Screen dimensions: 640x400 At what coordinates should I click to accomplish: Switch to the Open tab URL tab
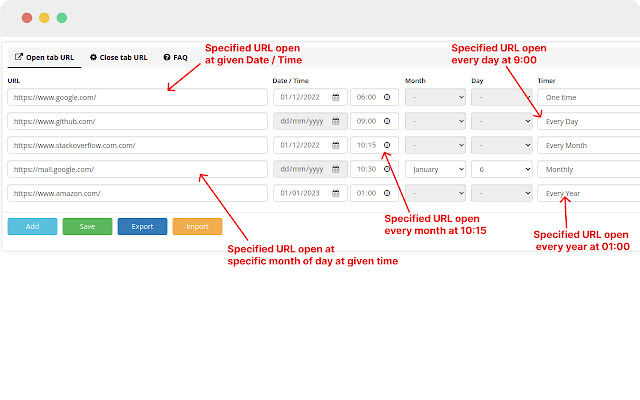click(44, 57)
